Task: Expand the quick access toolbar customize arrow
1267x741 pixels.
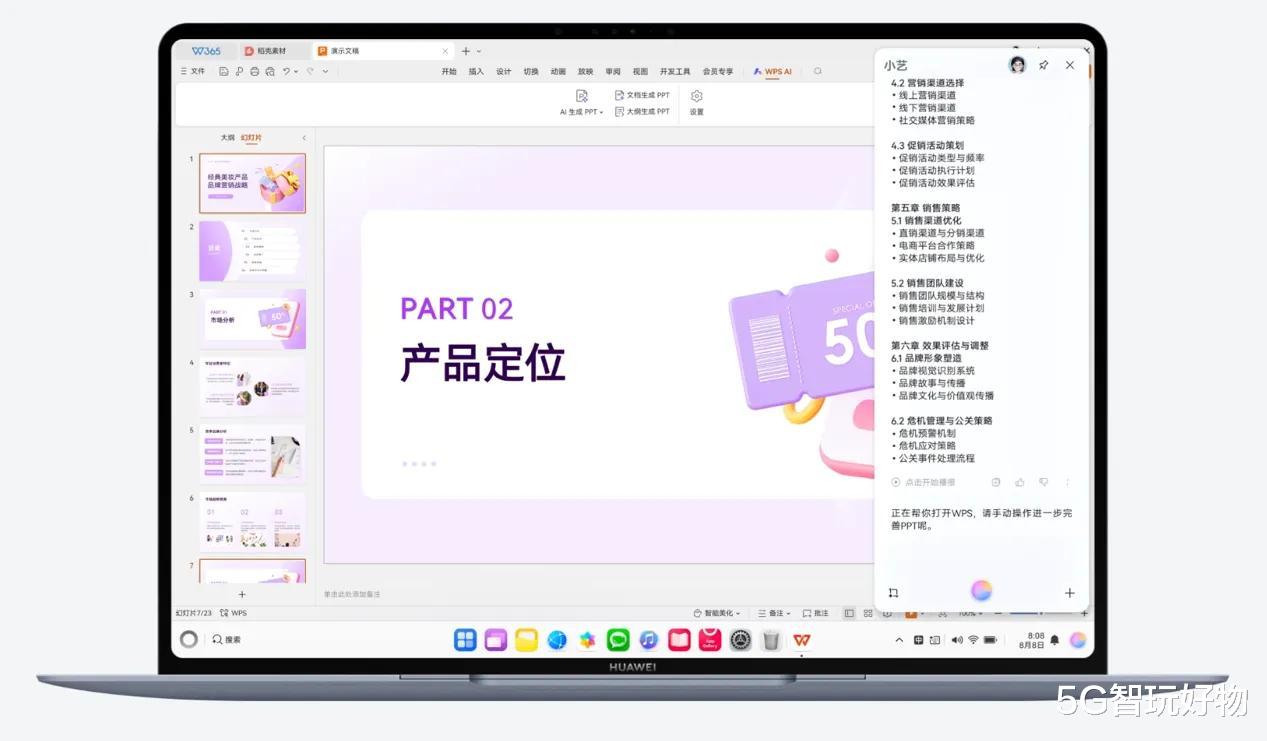Action: (325, 71)
